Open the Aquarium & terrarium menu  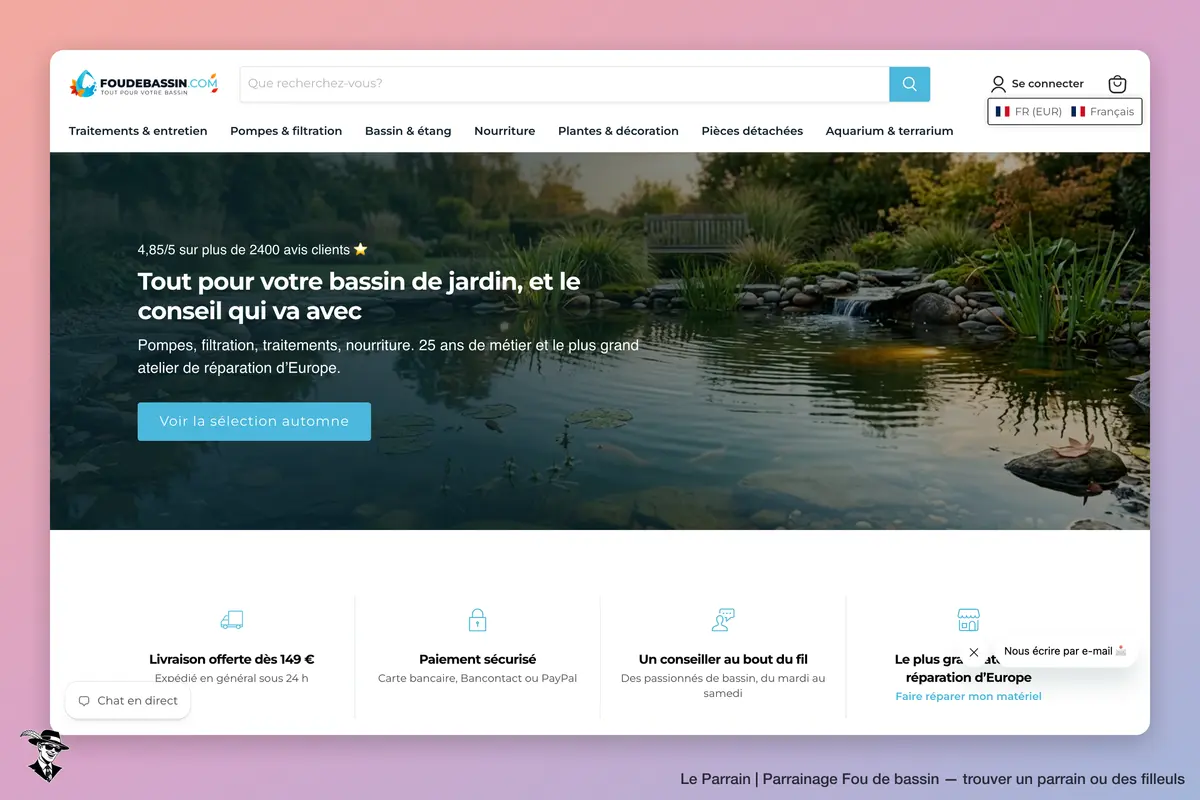pos(889,131)
